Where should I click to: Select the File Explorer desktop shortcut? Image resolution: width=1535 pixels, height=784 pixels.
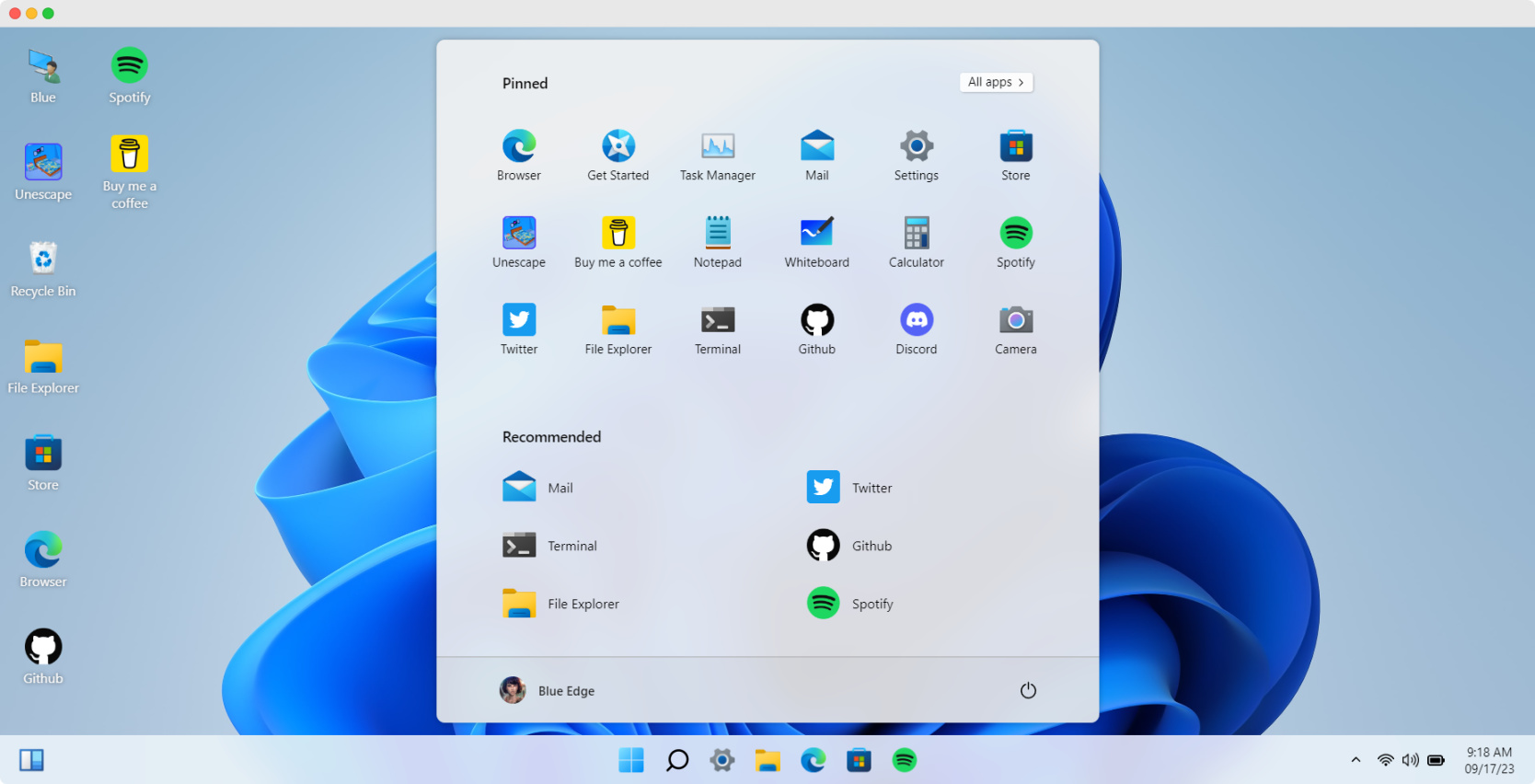43,366
